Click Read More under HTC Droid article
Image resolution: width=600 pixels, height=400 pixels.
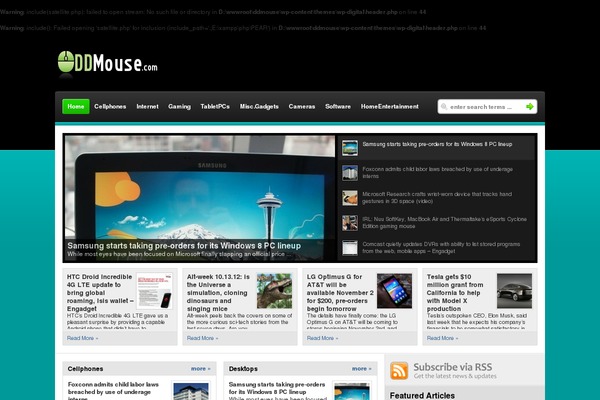tap(82, 338)
